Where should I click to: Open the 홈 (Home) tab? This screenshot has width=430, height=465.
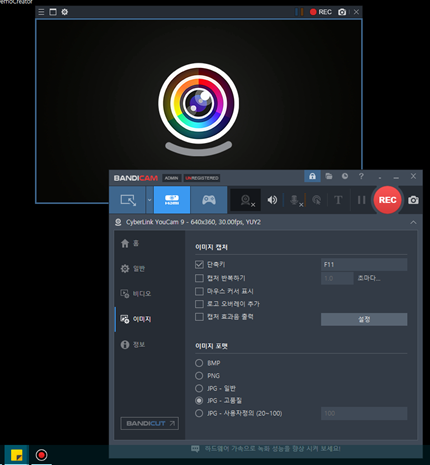click(130, 243)
